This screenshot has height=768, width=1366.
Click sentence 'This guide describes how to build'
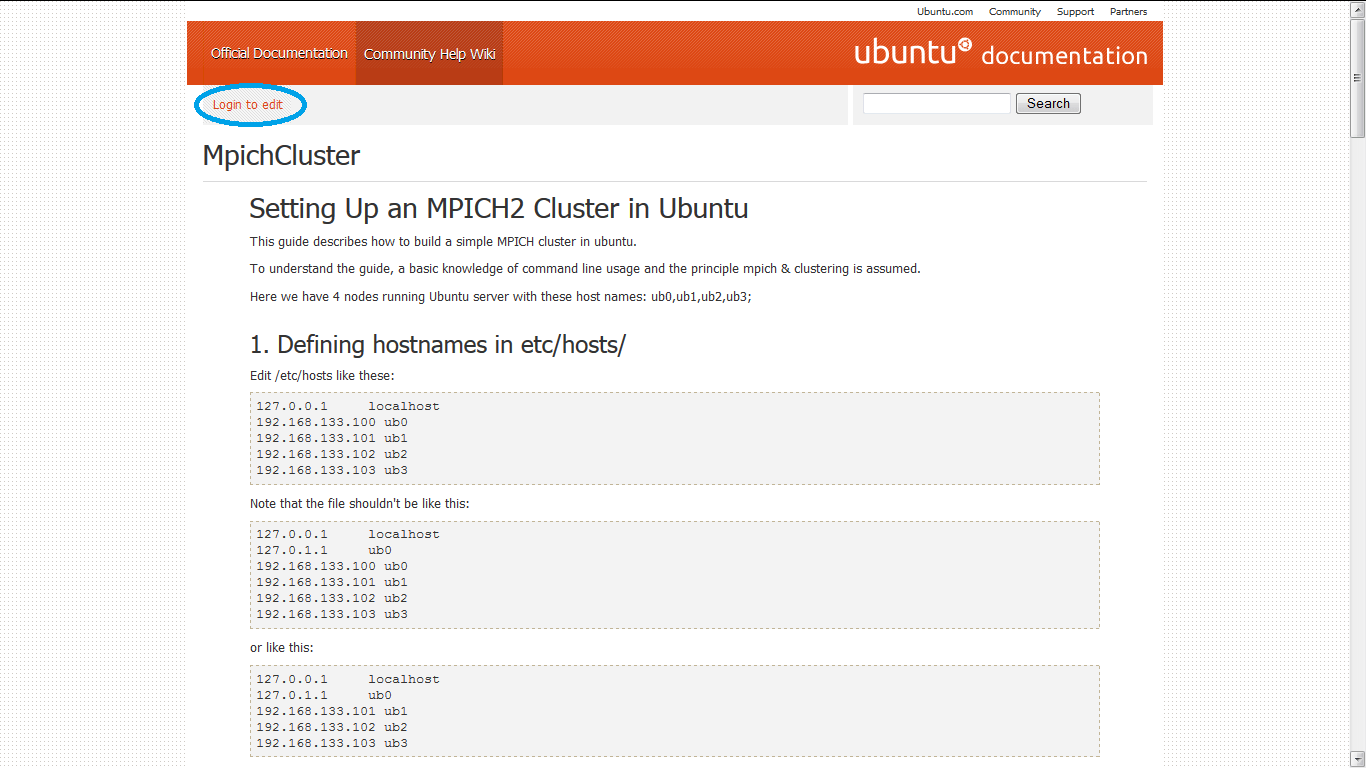coord(443,241)
